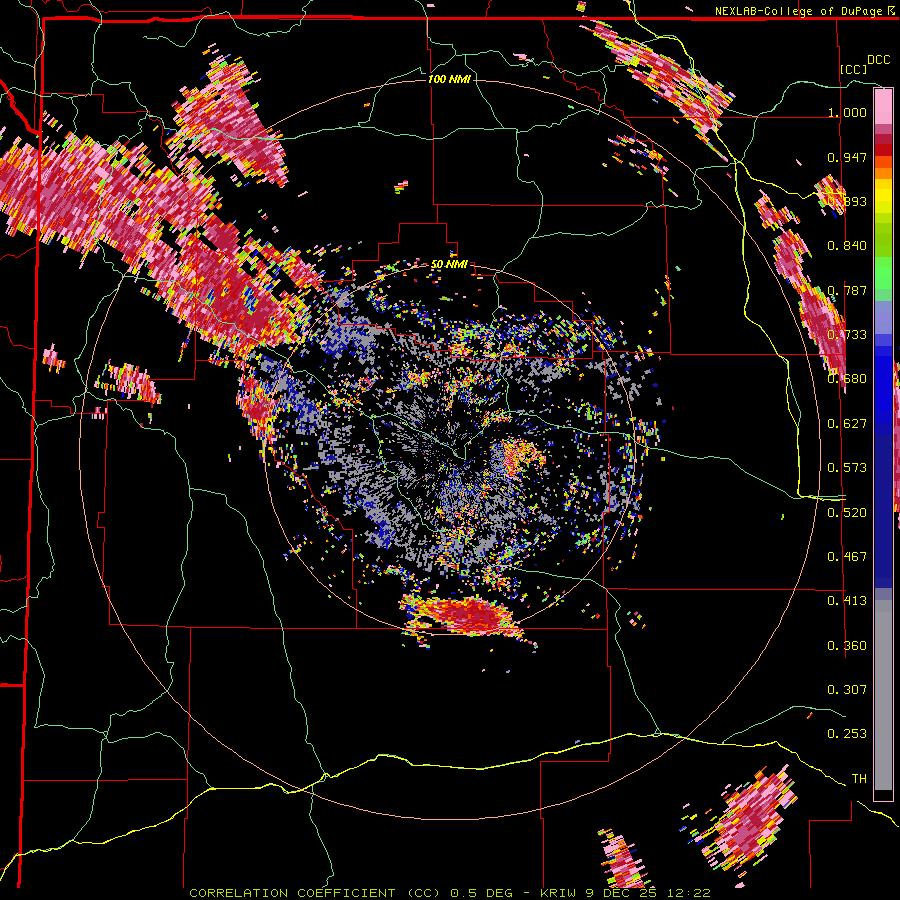Viewport: 900px width, 900px height.
Task: Select the 0.627 legend value
Action: click(847, 424)
